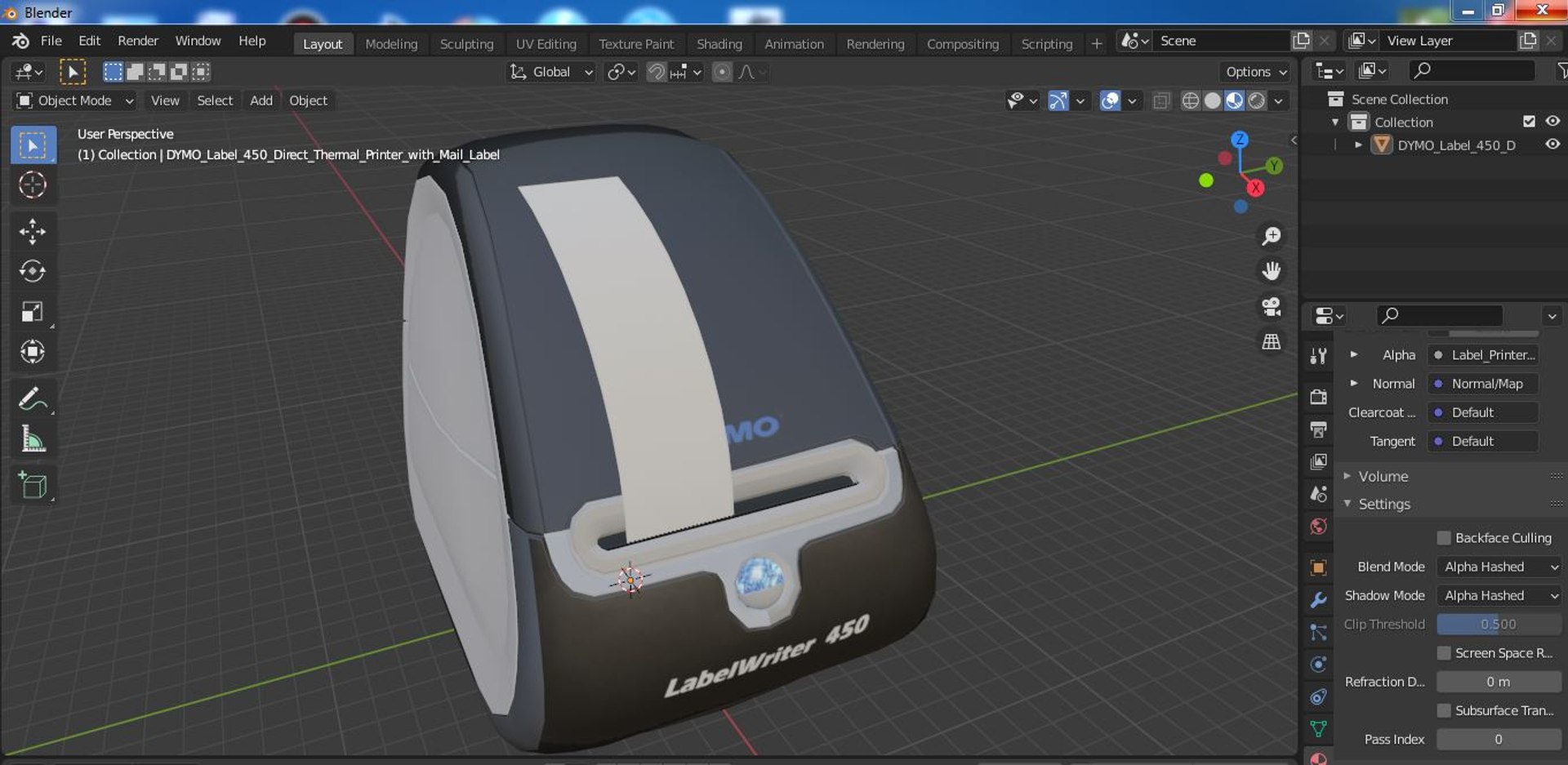Expand the Volume panel

[1347, 476]
